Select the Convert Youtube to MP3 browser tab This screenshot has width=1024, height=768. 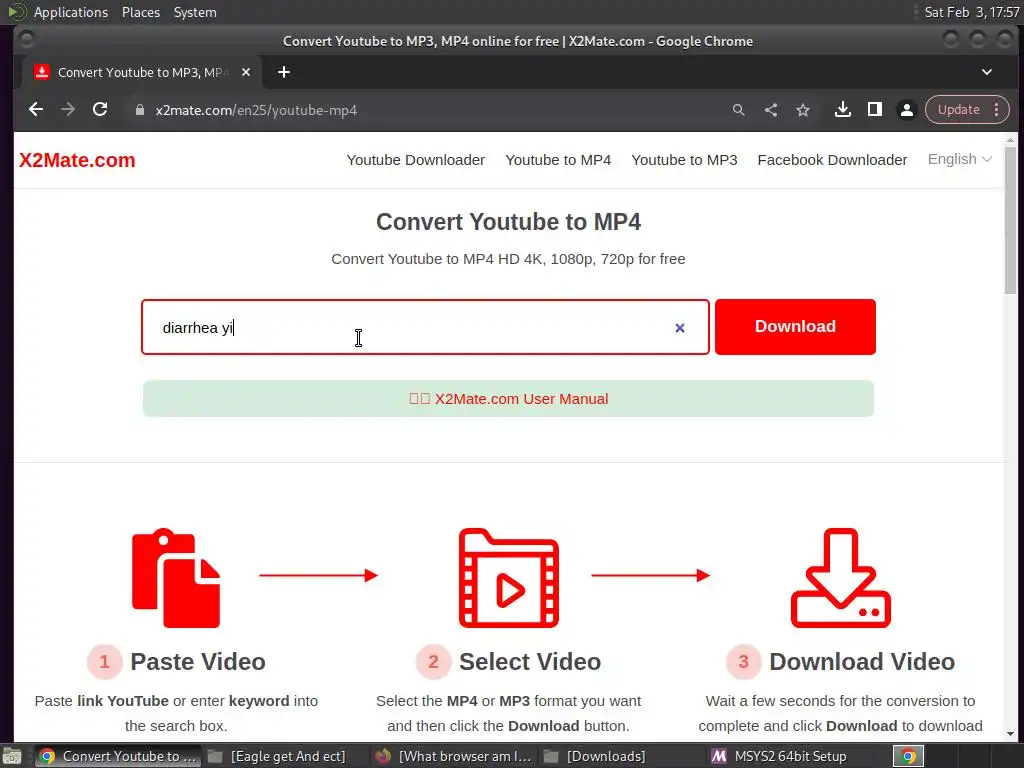tap(140, 72)
